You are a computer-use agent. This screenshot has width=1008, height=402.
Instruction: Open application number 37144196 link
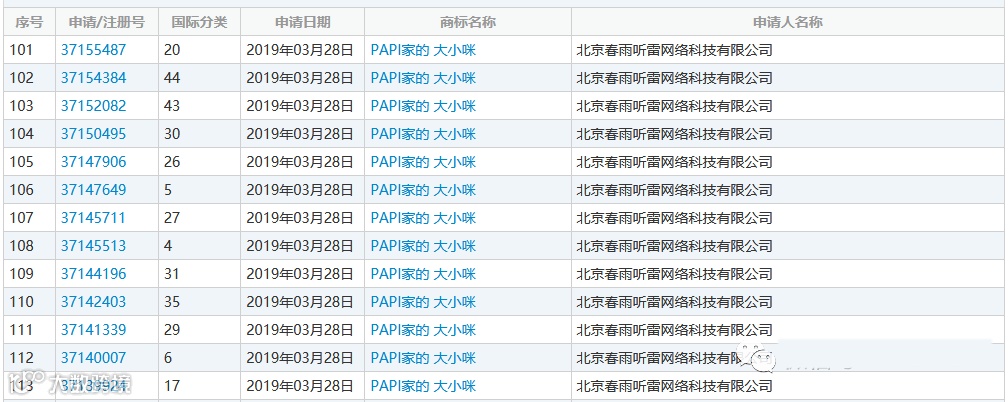94,274
